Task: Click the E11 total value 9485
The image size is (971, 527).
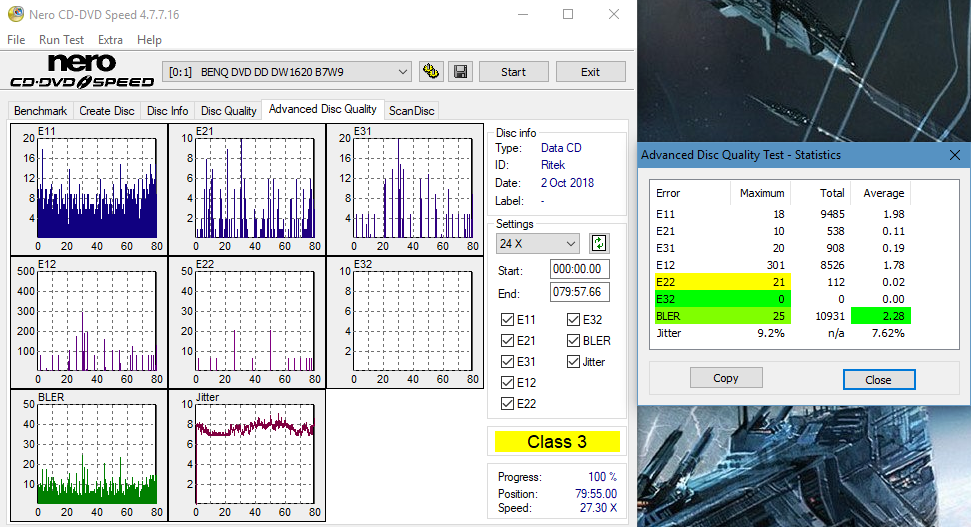Action: [832, 214]
